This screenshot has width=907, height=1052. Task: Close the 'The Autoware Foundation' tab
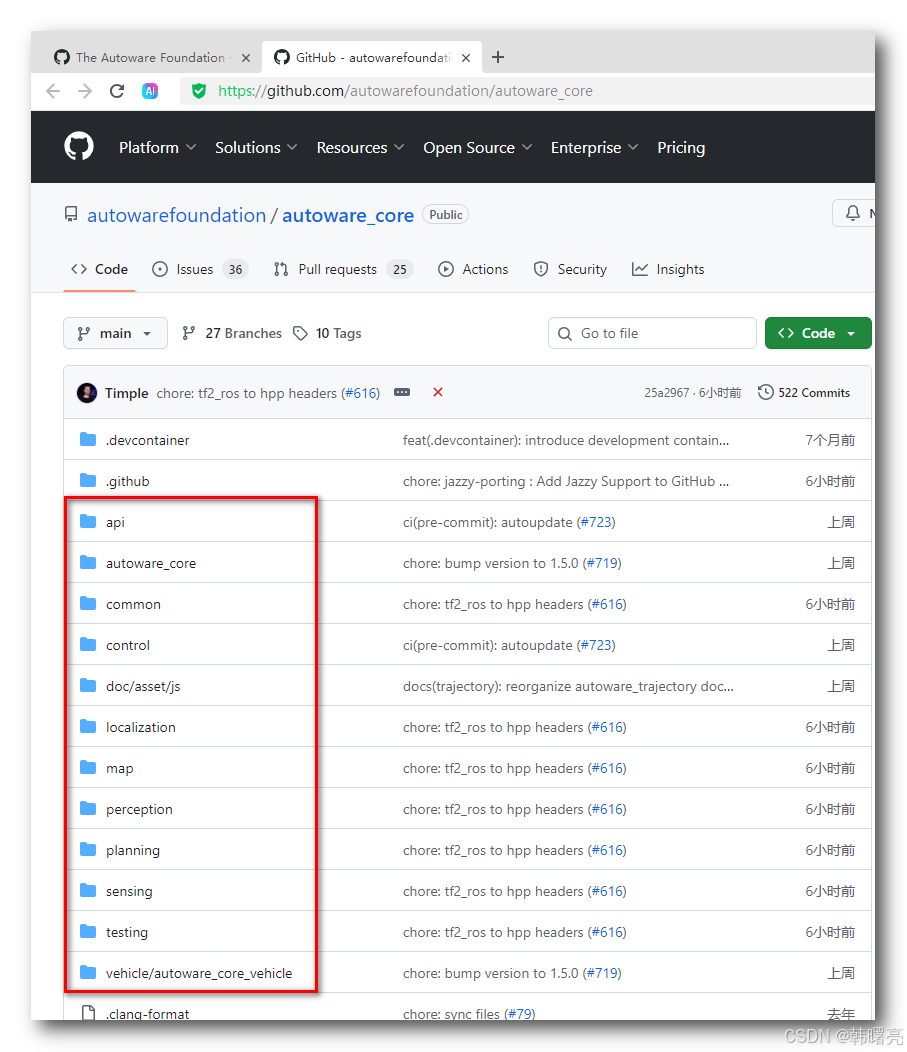coord(246,58)
